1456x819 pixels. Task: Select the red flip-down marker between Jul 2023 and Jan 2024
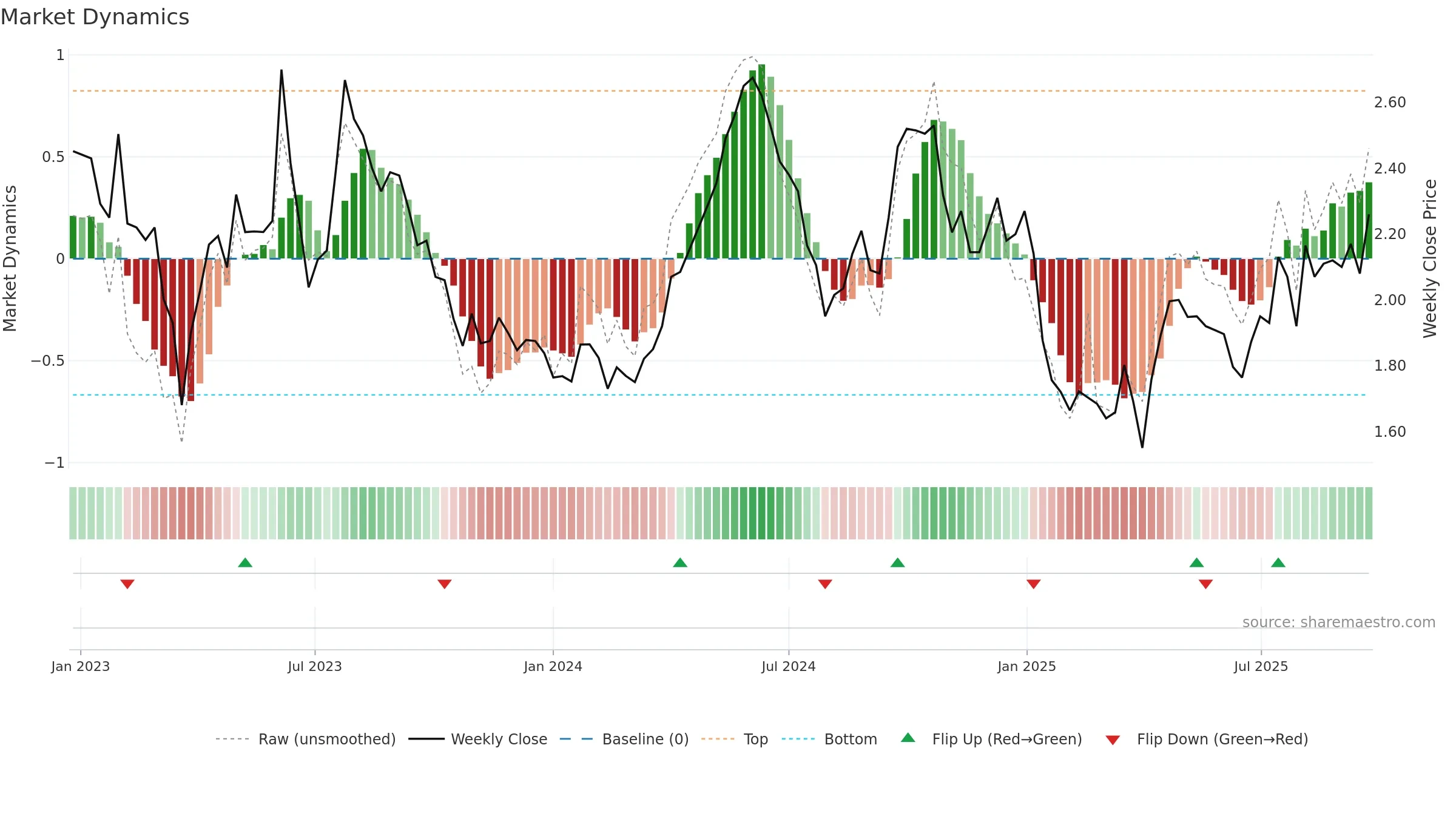tap(445, 584)
